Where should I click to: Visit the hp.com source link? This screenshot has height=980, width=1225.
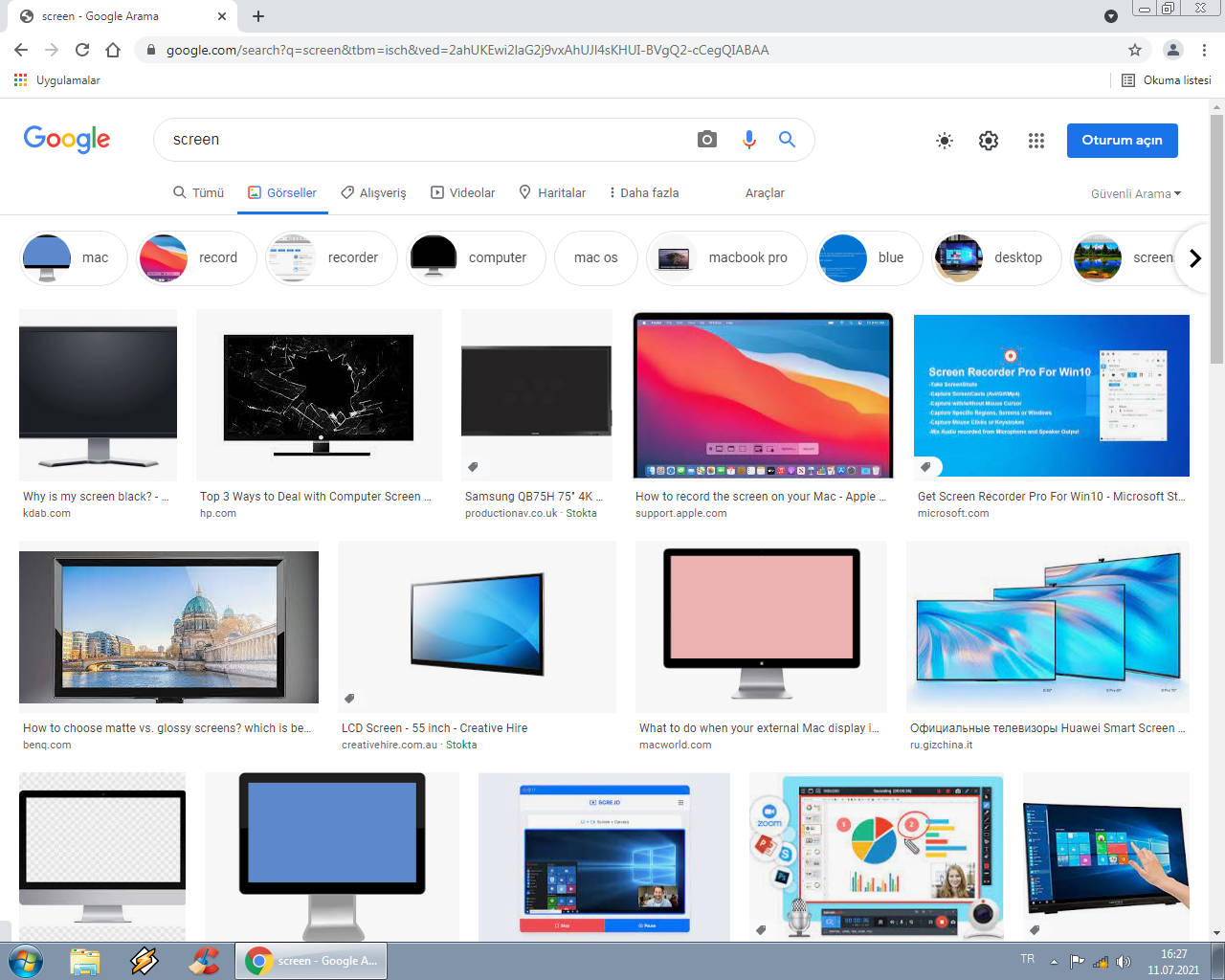[x=218, y=514]
